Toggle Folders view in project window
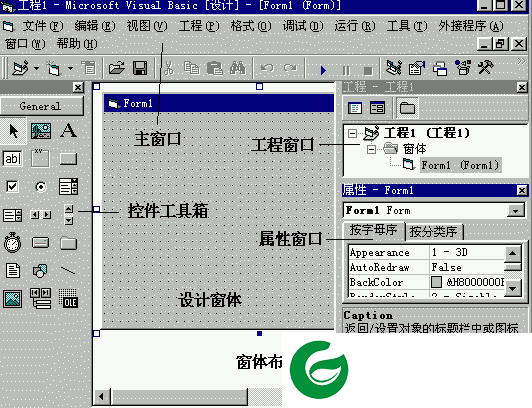 (x=407, y=108)
